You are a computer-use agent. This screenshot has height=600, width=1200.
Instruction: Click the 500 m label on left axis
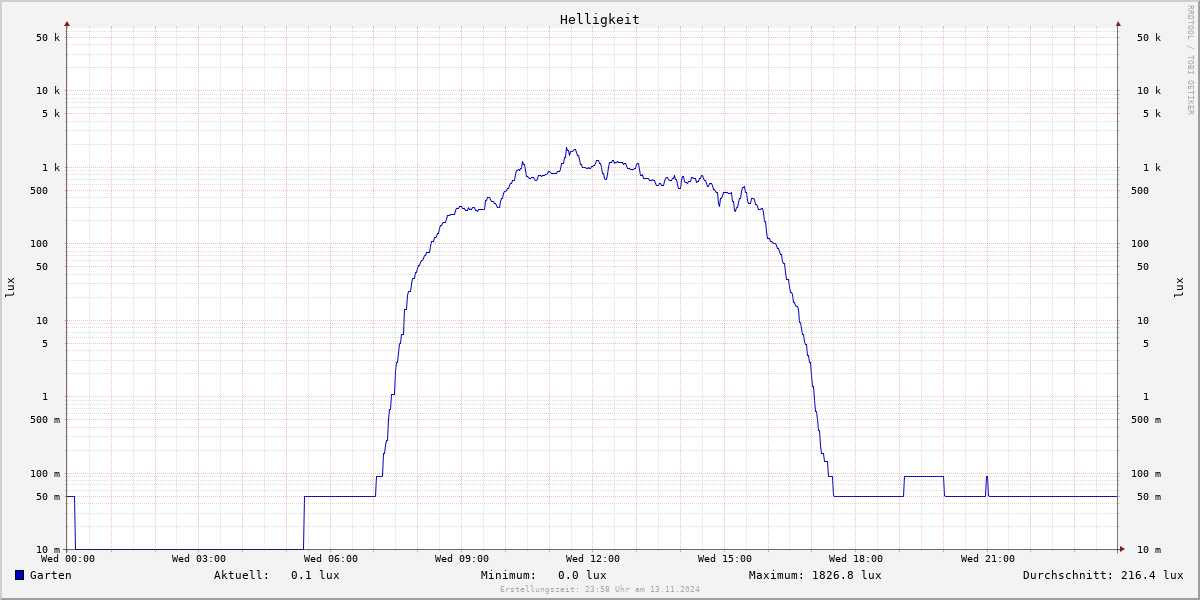(45, 420)
